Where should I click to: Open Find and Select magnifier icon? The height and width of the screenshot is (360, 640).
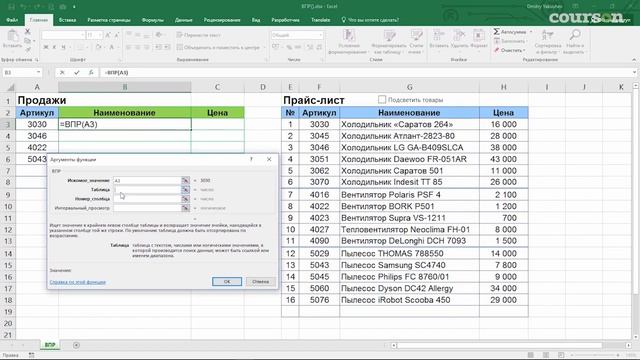tap(575, 36)
